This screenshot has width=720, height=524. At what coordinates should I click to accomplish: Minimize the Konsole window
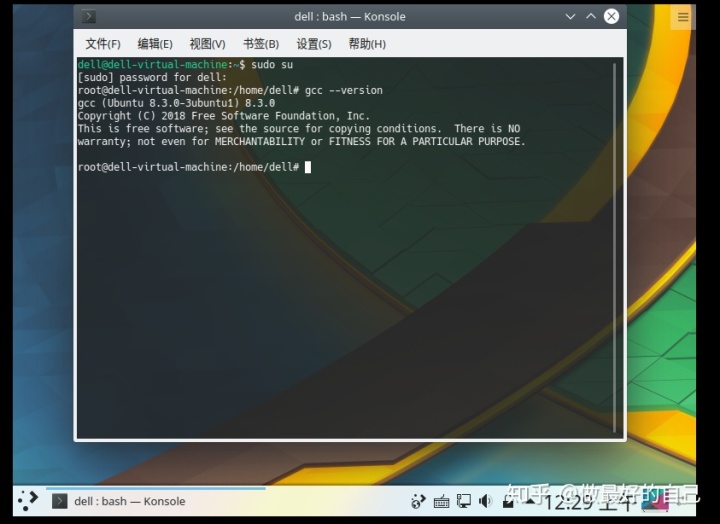(x=570, y=17)
